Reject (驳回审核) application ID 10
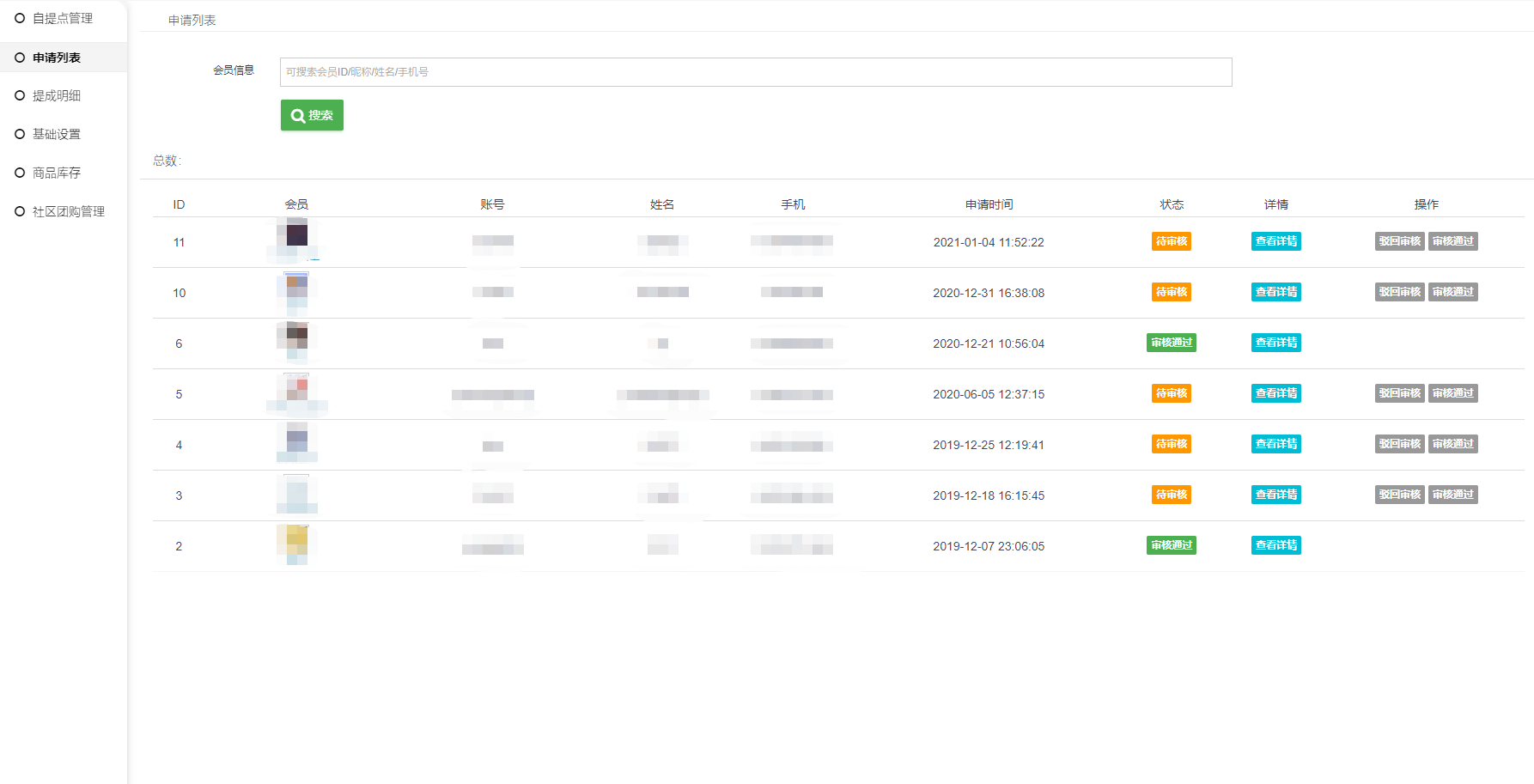Viewport: 1534px width, 784px height. pyautogui.click(x=1399, y=292)
